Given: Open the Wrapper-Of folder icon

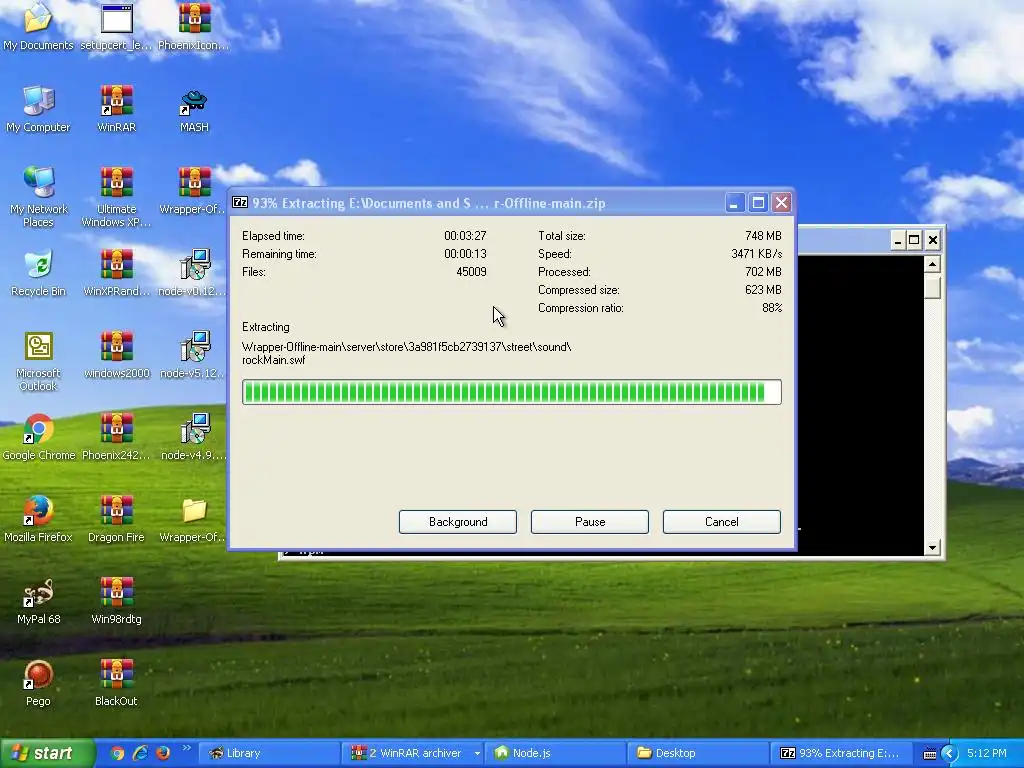Looking at the screenshot, I should (x=194, y=519).
